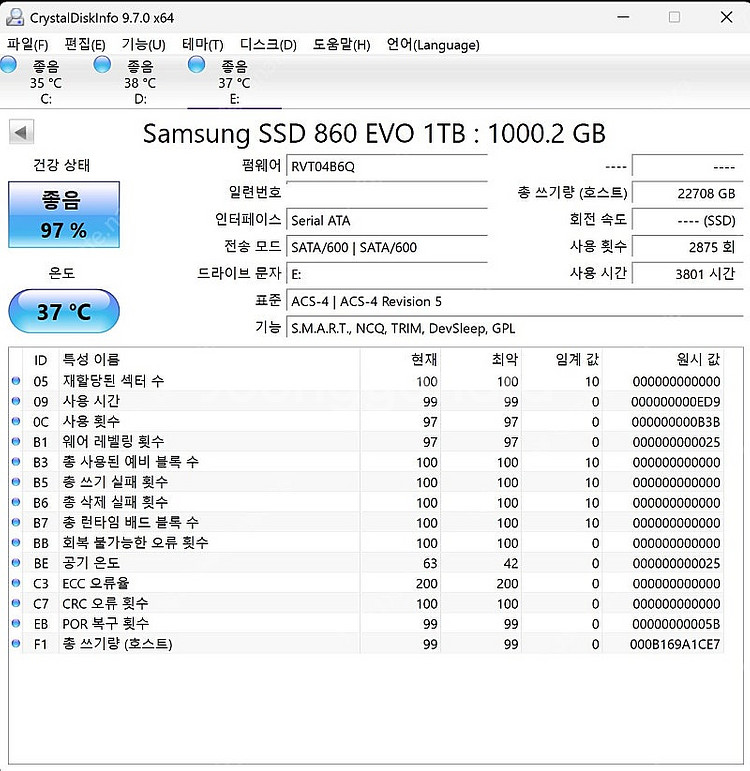Select the POR 복구 횟수 attribute row

pyautogui.click(x=366, y=623)
